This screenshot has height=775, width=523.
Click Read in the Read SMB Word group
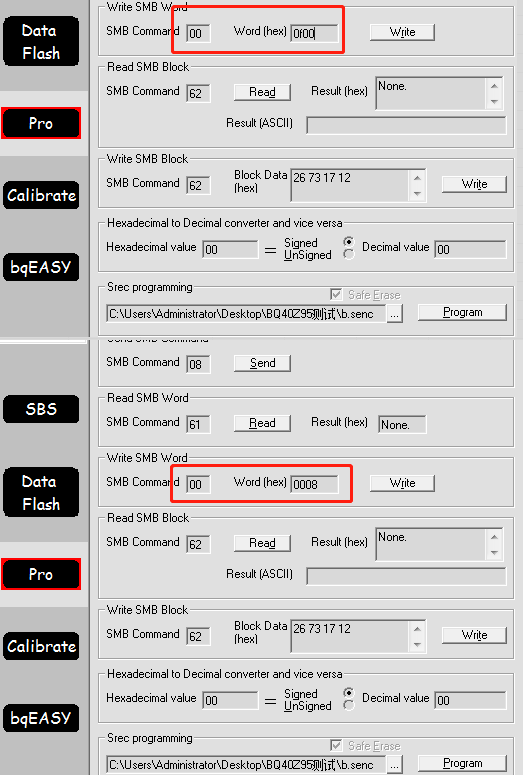(x=262, y=423)
